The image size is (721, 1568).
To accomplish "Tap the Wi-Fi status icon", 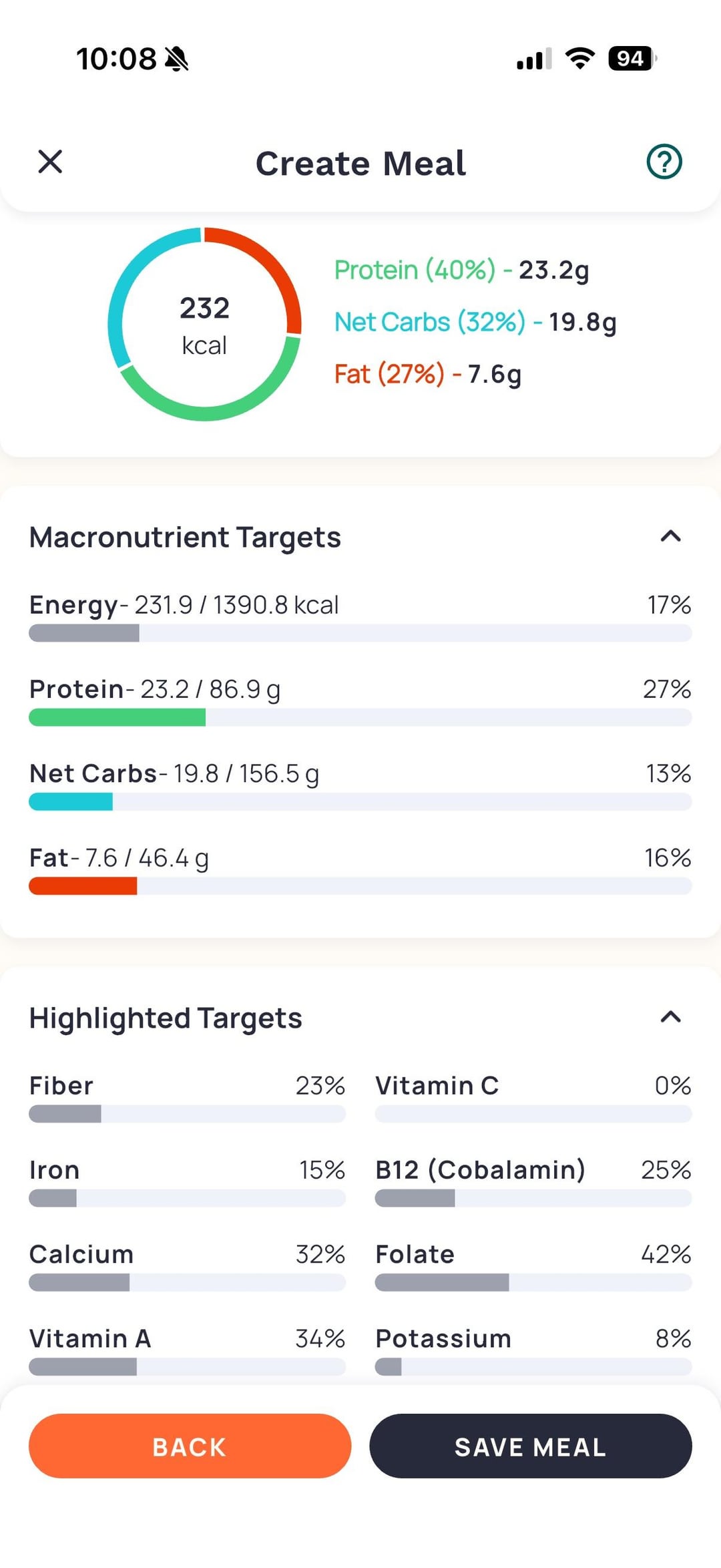I will [579, 59].
